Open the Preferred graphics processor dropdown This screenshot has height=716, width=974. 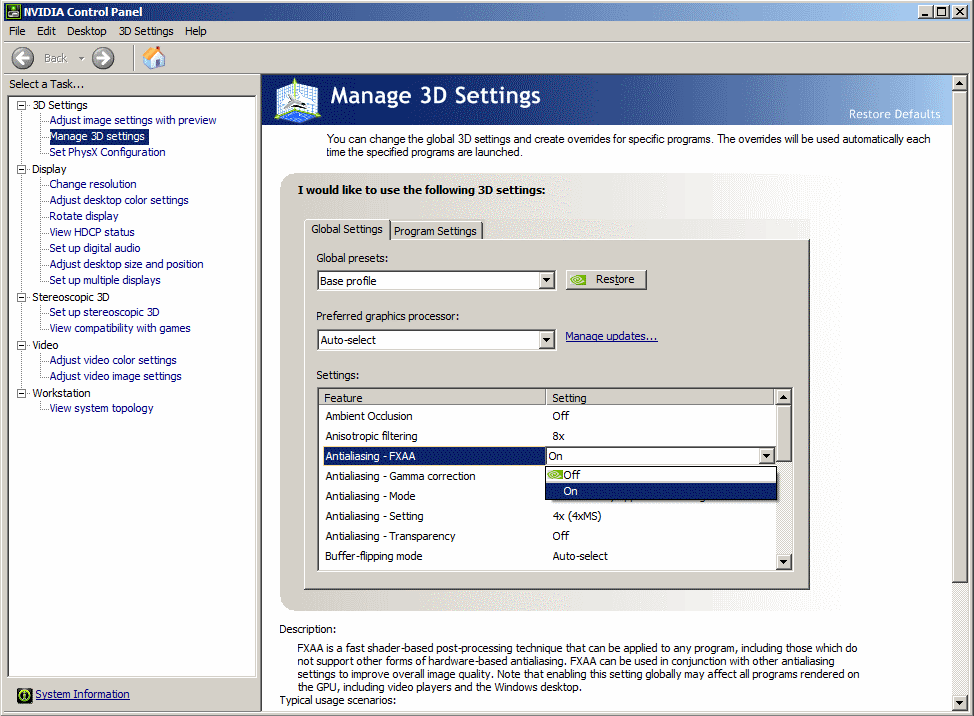pos(436,340)
